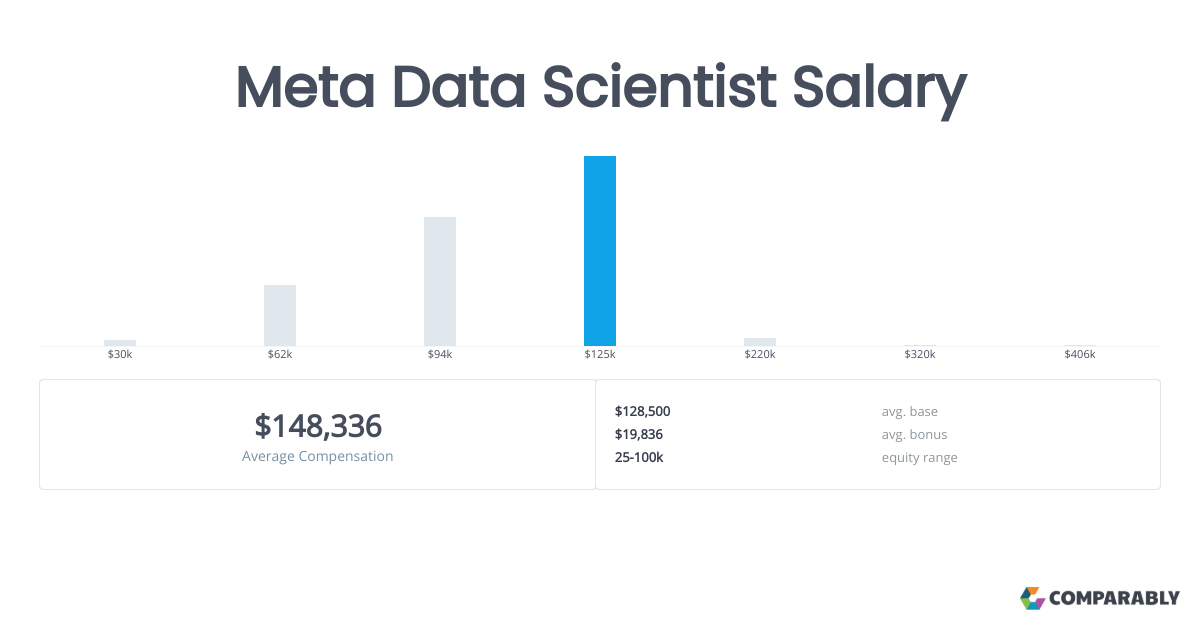Click the $406k axis label

pyautogui.click(x=1080, y=355)
